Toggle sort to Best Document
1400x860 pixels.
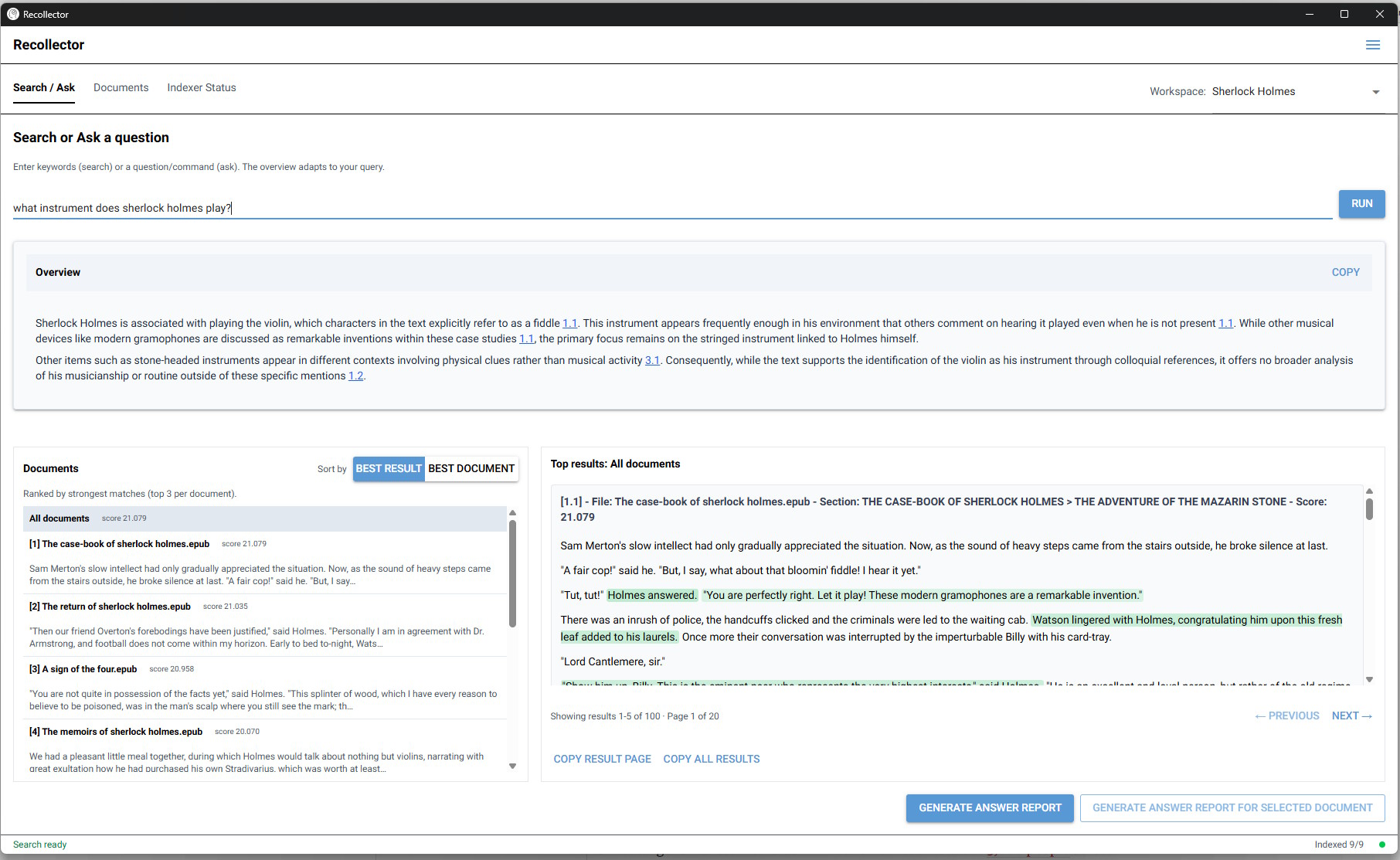471,468
